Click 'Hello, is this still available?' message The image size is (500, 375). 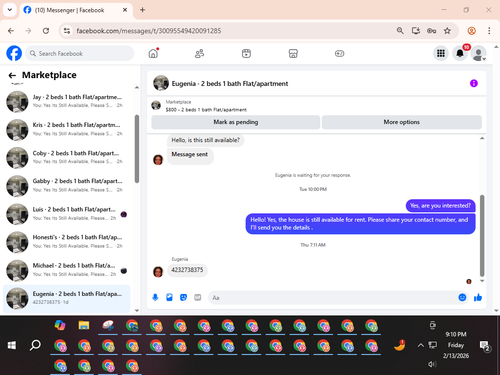click(205, 140)
